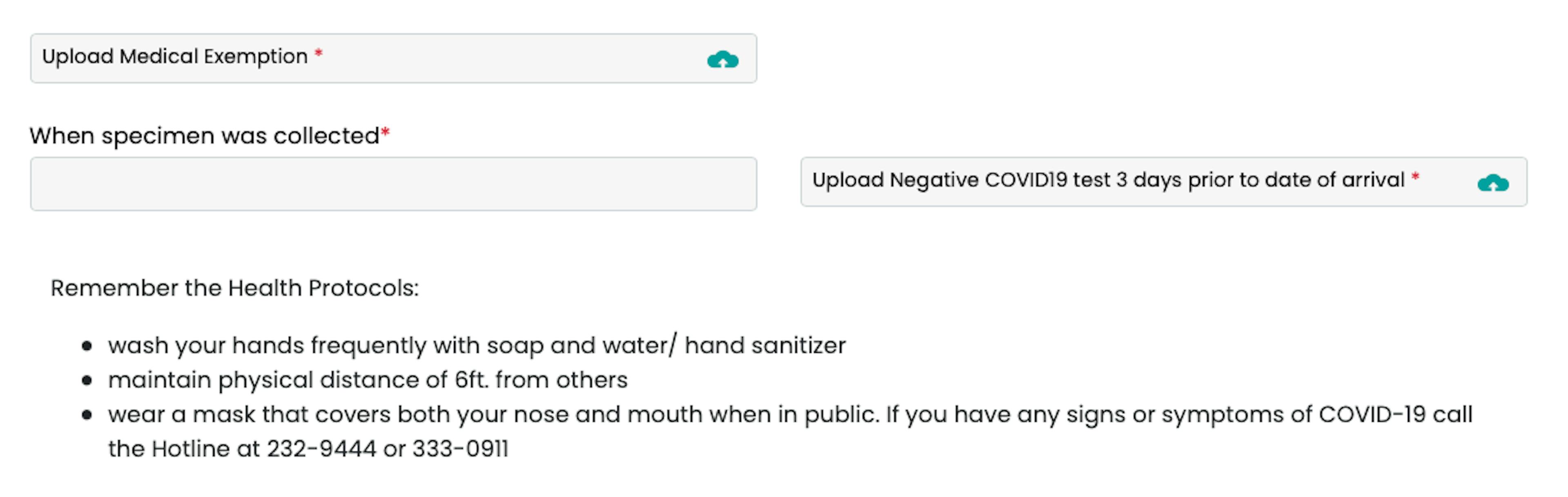Screen dimensions: 1568x497
Task: Click the red asterisk after 'date of arrival'
Action: click(1415, 177)
